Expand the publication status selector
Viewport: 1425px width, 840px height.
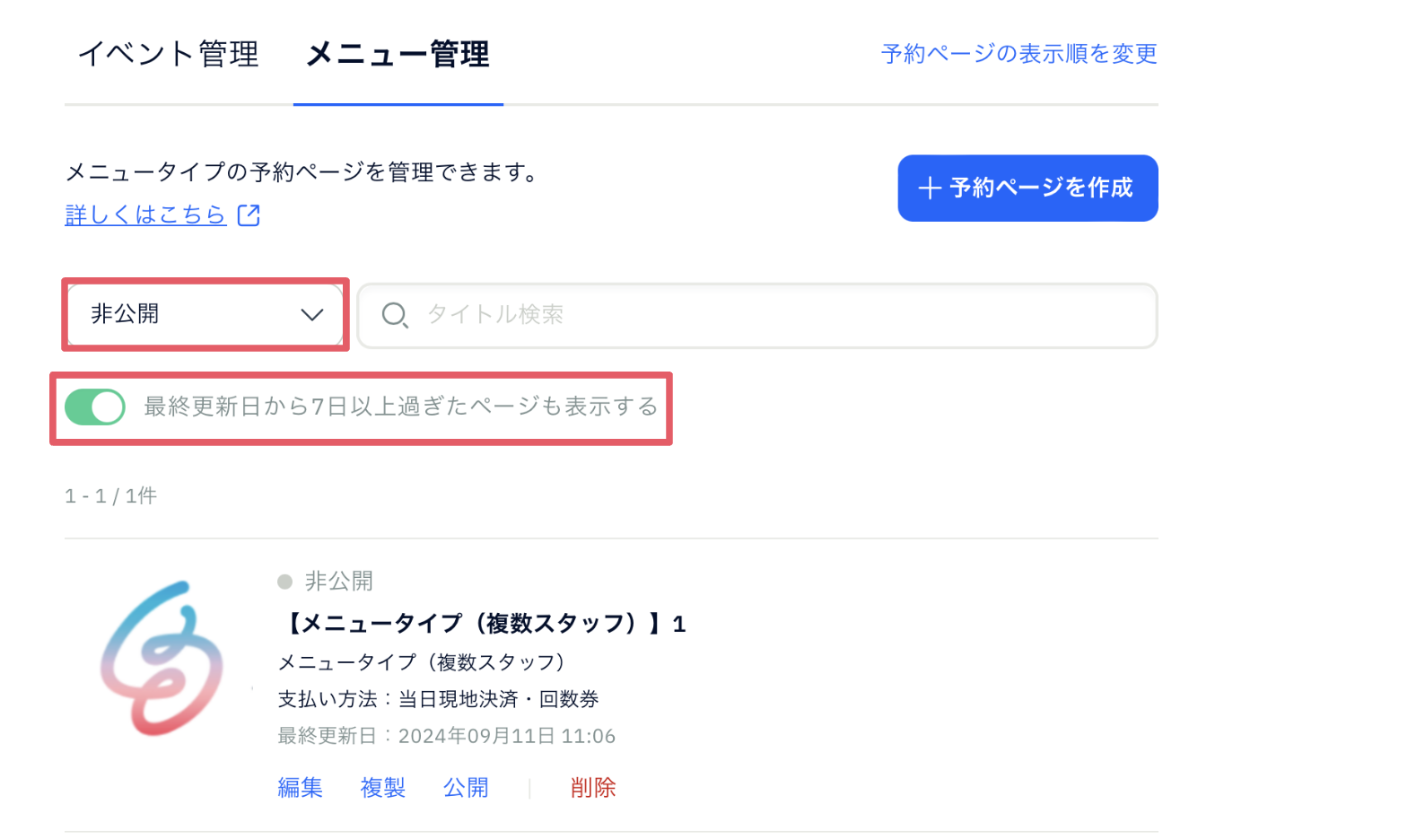205,315
